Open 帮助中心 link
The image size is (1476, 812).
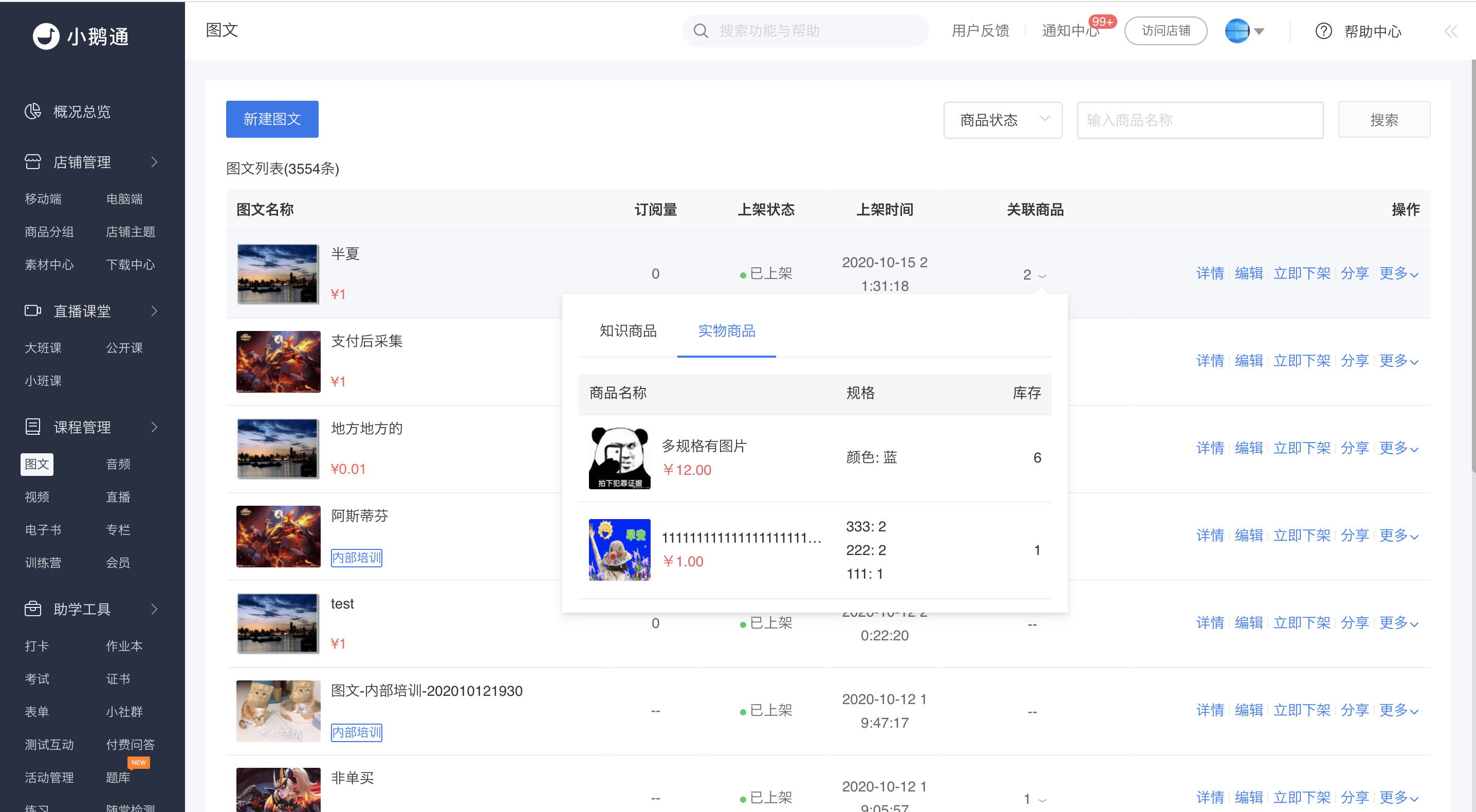(1373, 31)
